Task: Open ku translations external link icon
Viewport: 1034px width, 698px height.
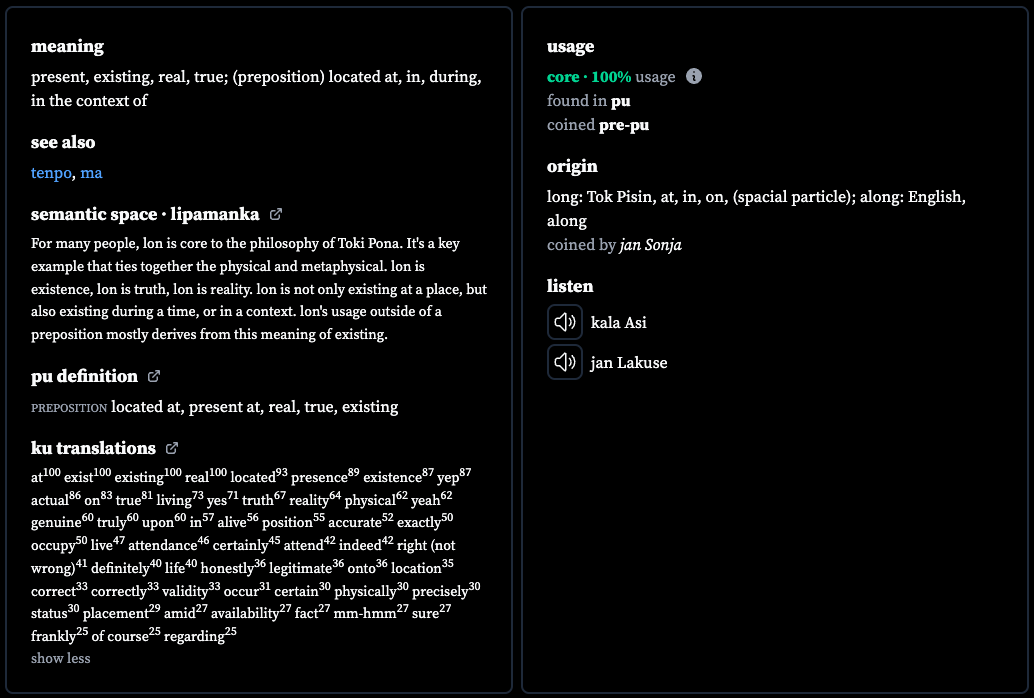Action: [x=171, y=448]
